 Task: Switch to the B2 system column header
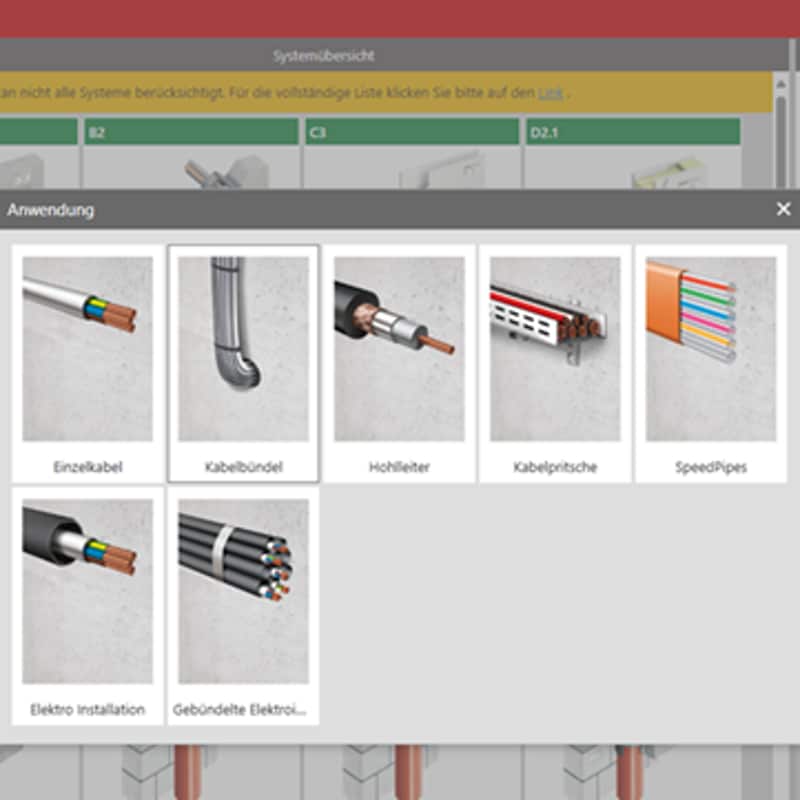point(190,132)
